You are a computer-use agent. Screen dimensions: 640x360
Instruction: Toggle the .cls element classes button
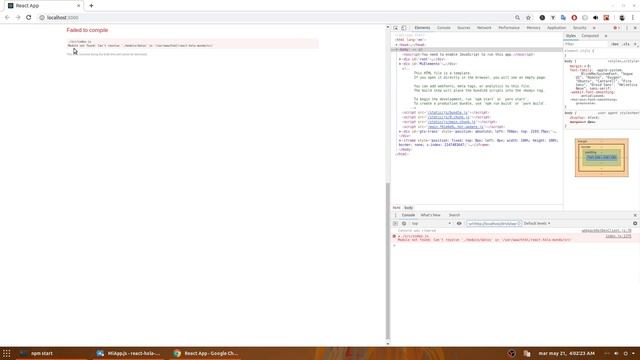pyautogui.click(x=626, y=44)
